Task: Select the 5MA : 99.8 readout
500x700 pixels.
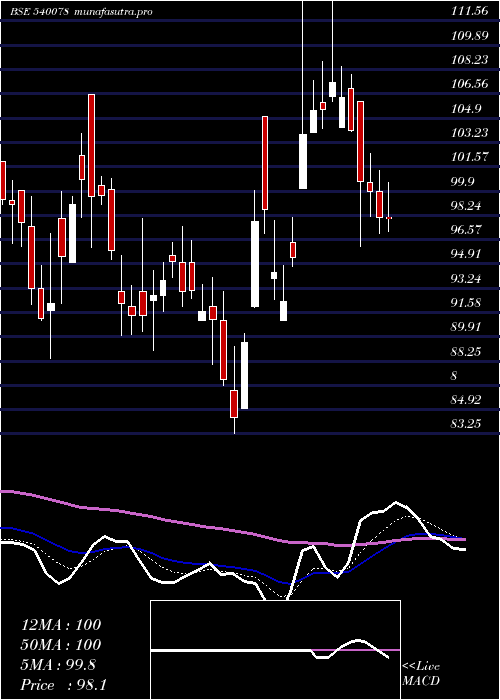Action: (x=58, y=665)
